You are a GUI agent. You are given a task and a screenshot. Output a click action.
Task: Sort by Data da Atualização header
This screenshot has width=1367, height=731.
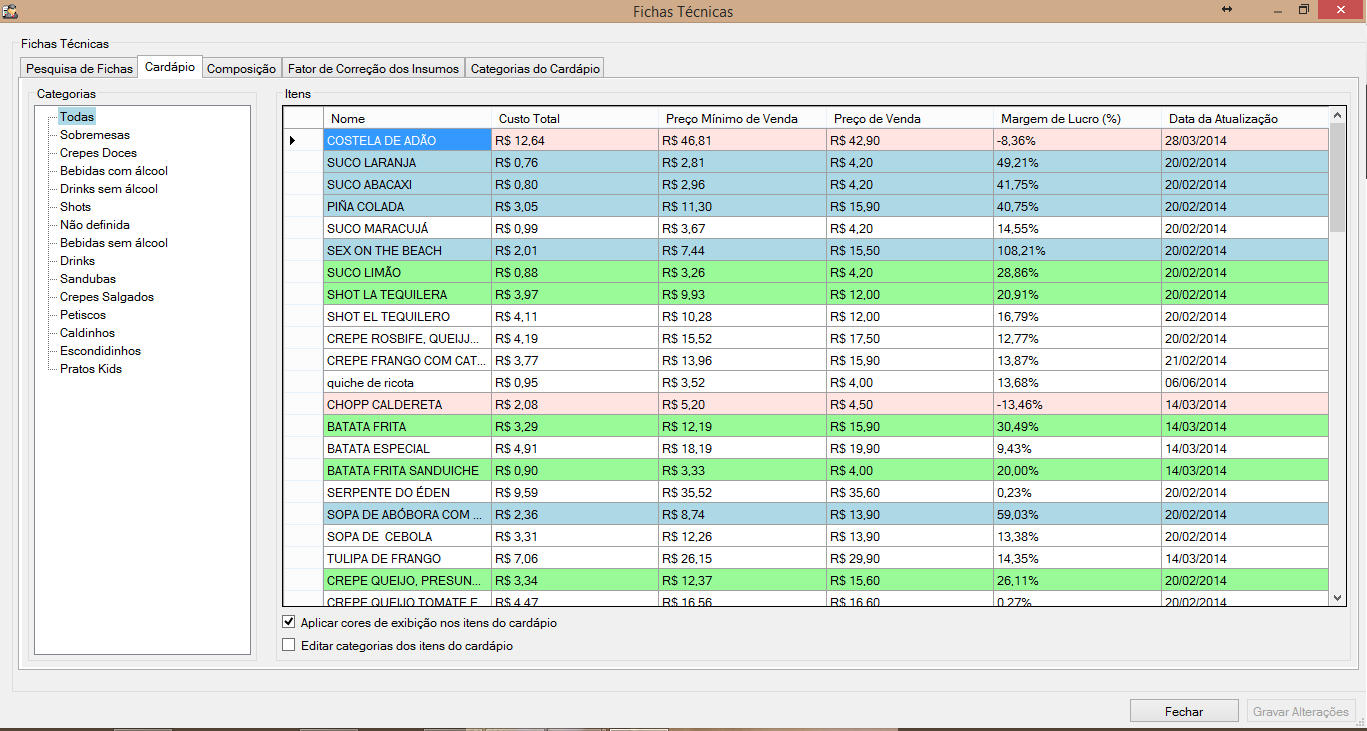point(1245,118)
